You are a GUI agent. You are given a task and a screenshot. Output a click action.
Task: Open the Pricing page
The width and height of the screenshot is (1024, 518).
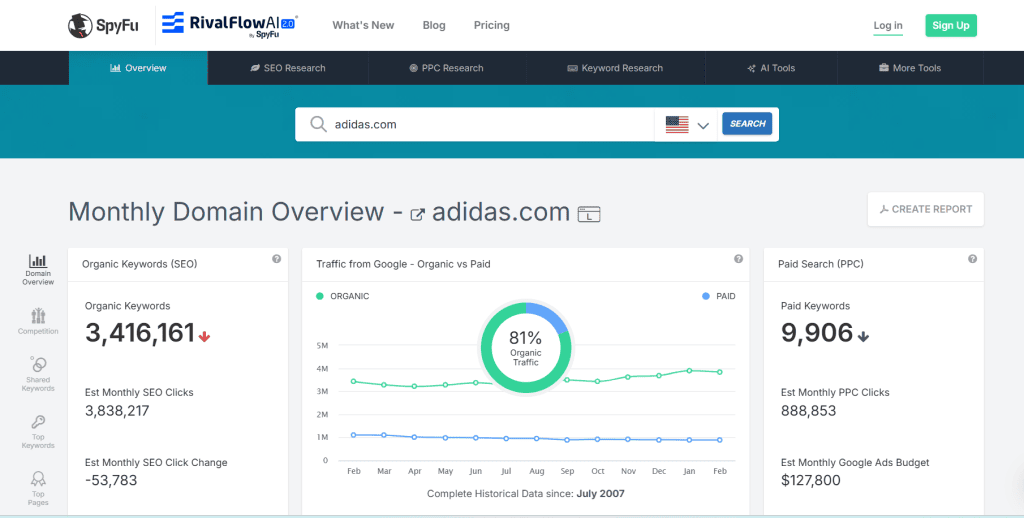click(x=492, y=25)
